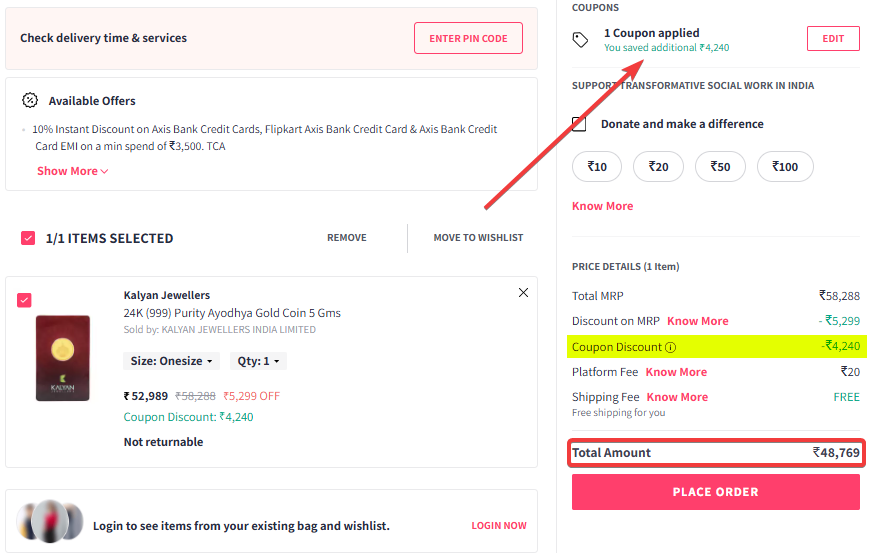Open the Qty: 1 dropdown
Screen dimensions: 877x555
tap(258, 361)
